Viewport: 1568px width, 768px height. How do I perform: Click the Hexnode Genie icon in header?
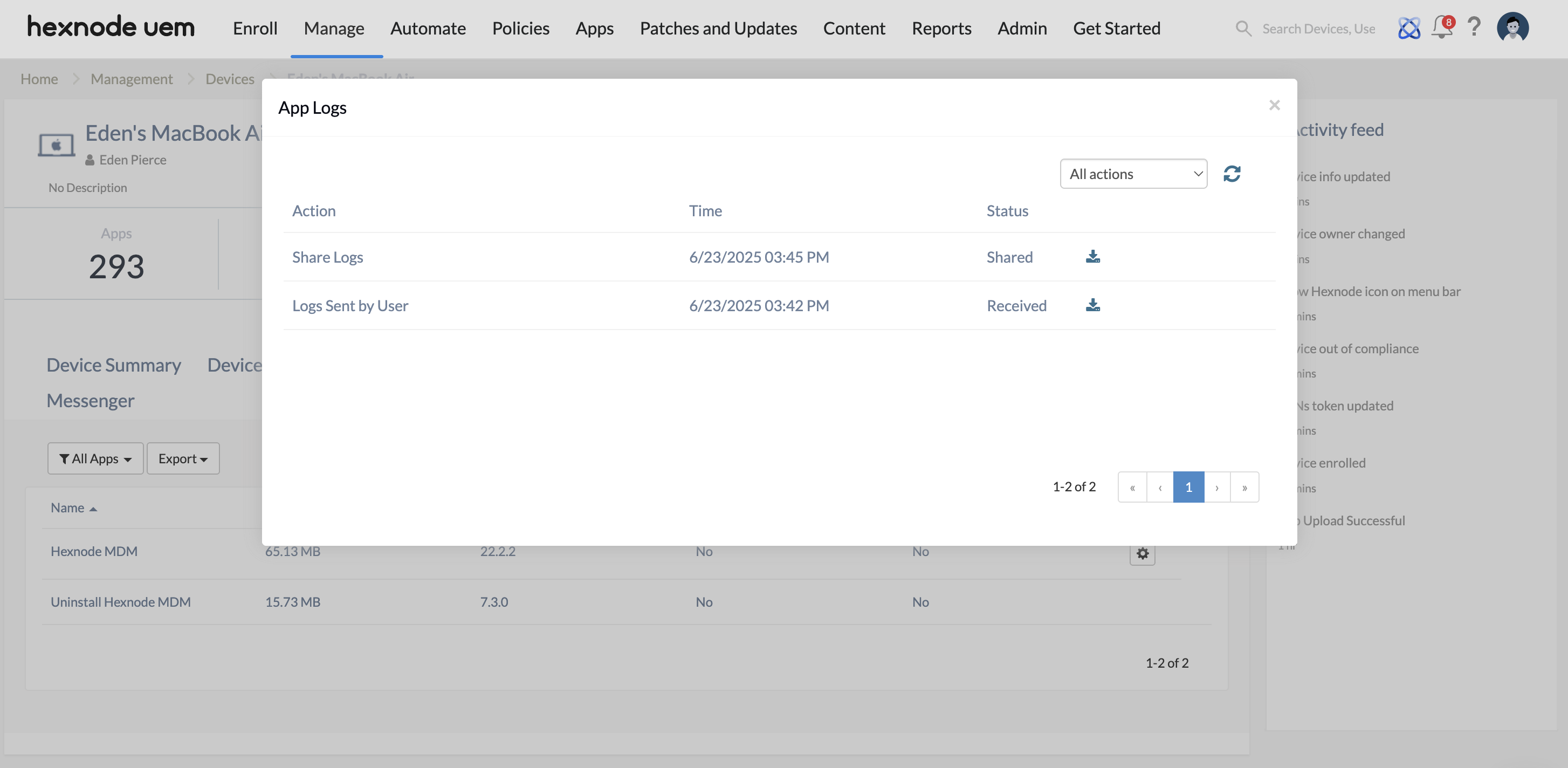tap(1408, 28)
